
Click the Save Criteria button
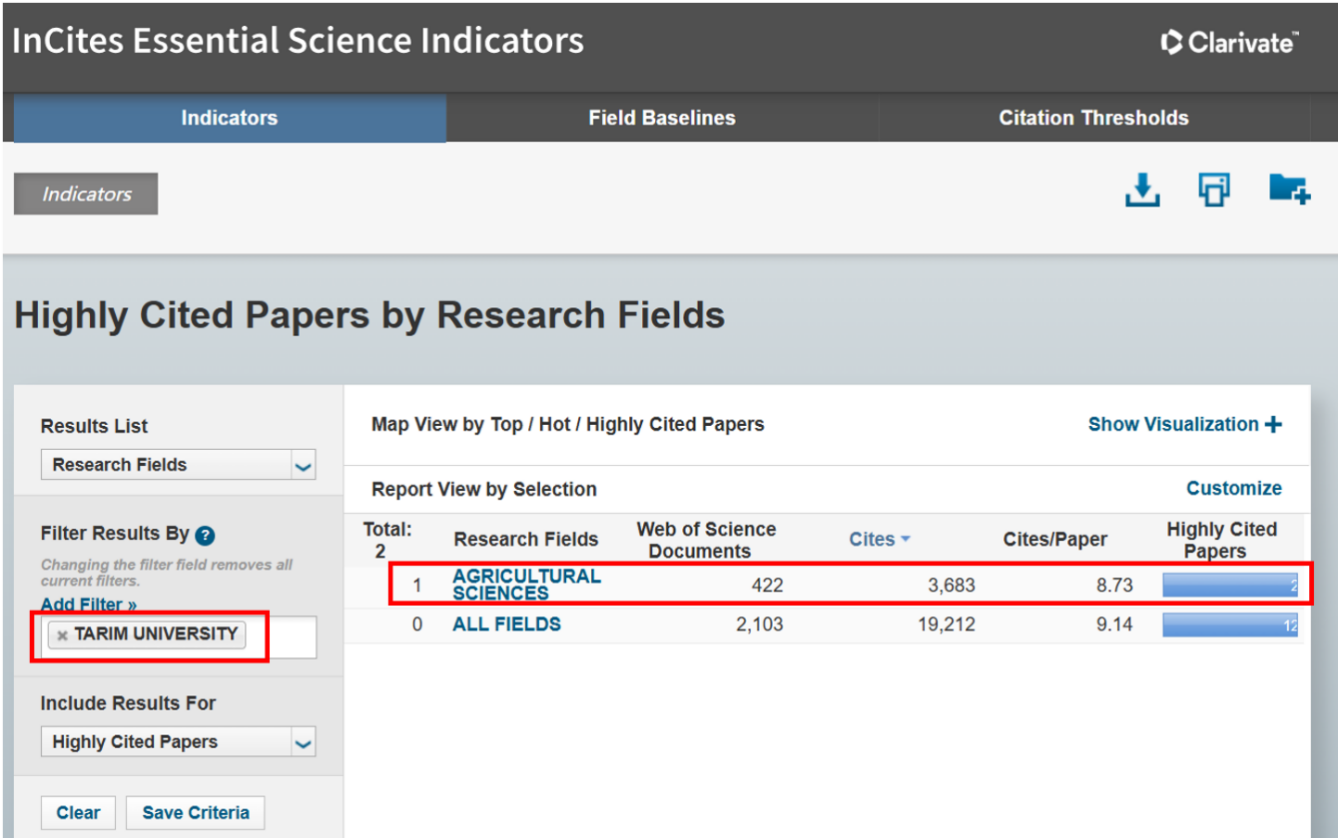(195, 812)
